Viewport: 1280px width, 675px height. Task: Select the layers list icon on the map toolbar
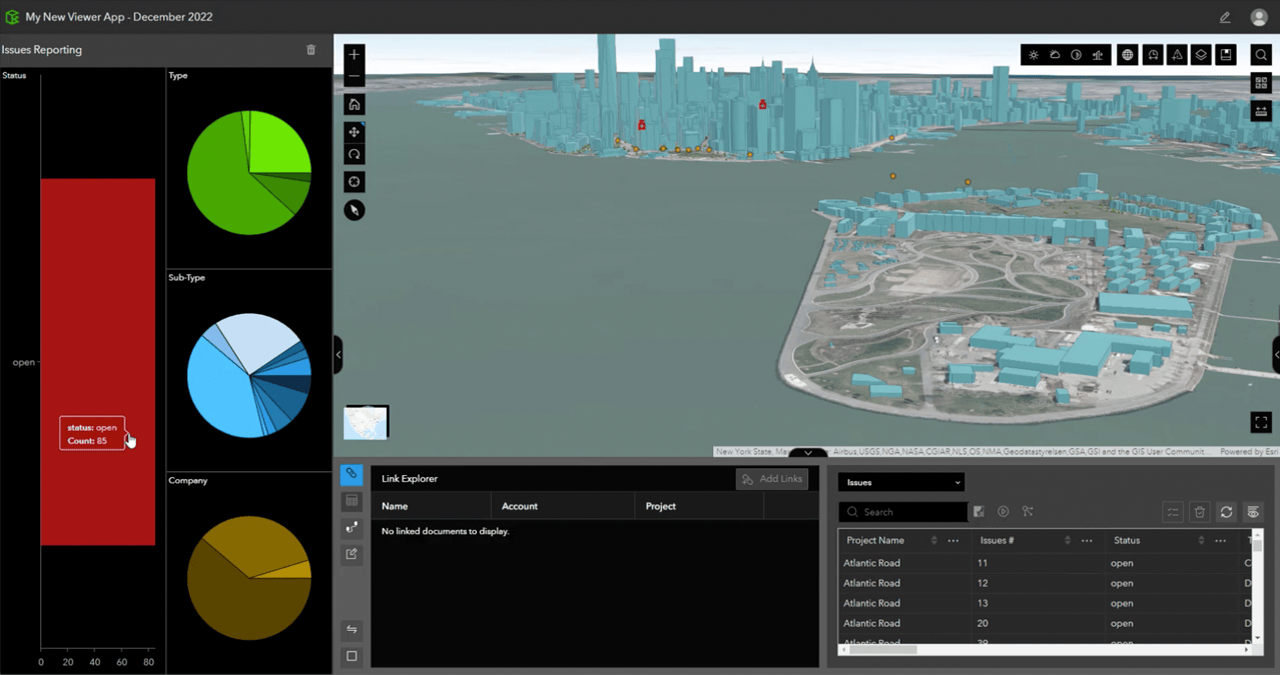point(1201,55)
